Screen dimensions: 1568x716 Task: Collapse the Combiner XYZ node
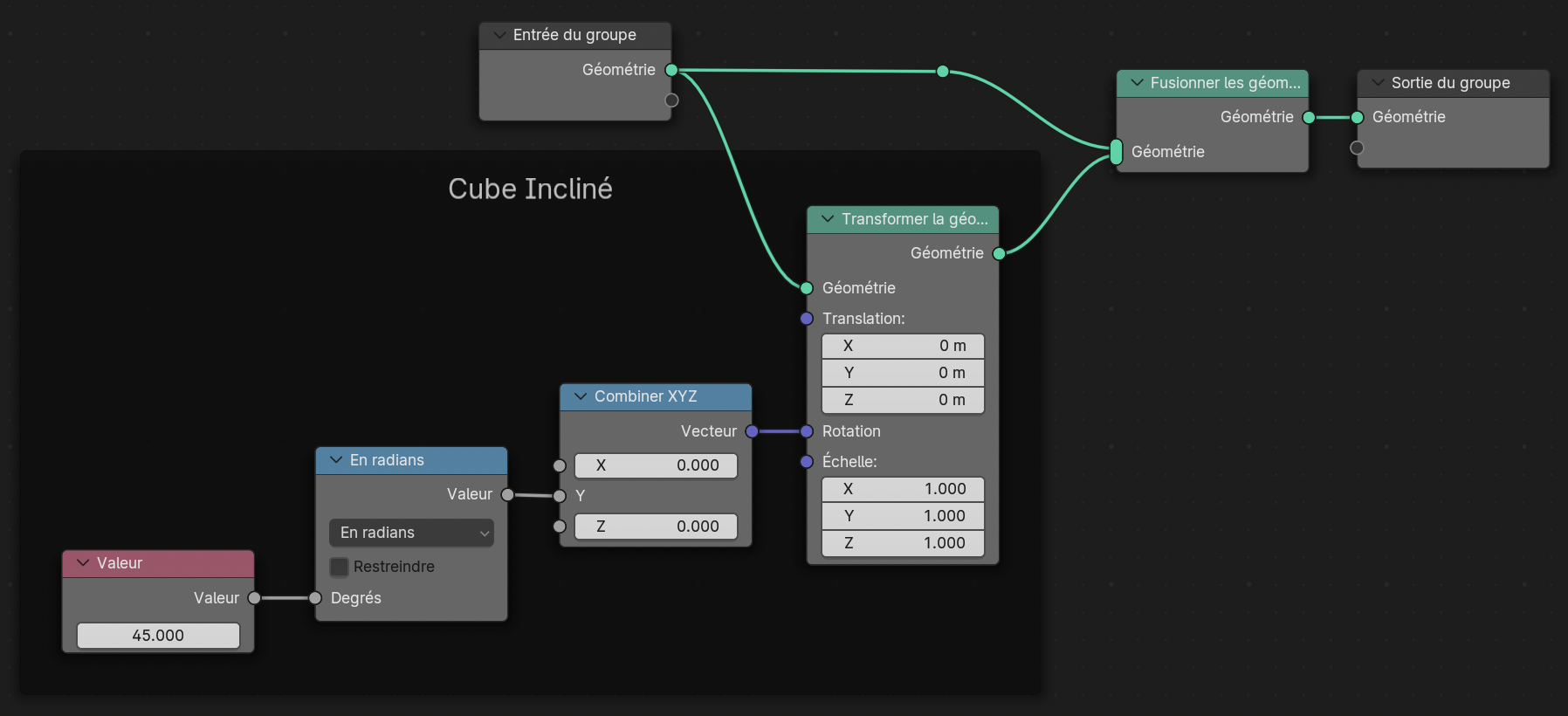click(x=581, y=396)
